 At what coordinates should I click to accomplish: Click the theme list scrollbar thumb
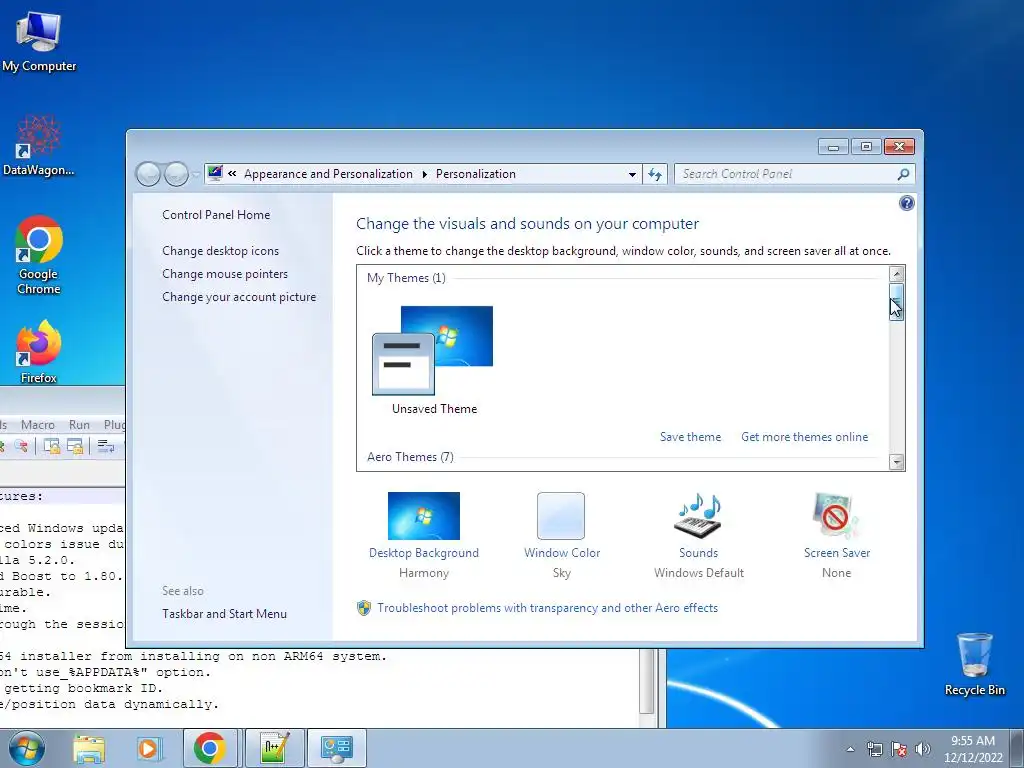pos(897,302)
